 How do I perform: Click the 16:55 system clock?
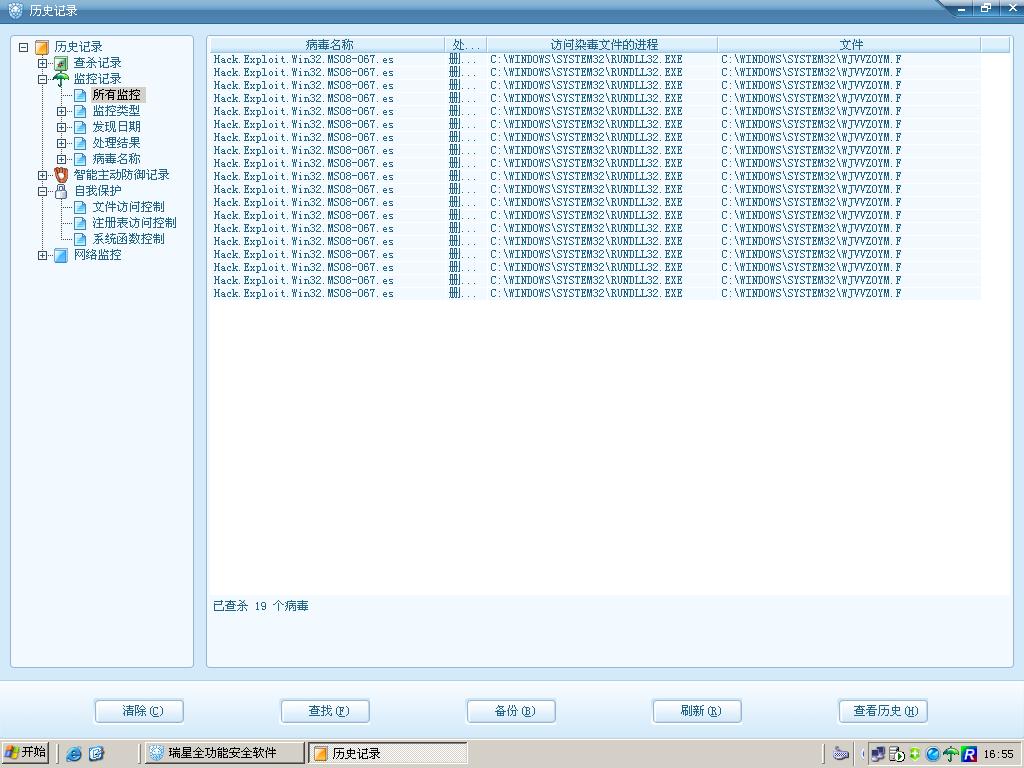coord(999,754)
